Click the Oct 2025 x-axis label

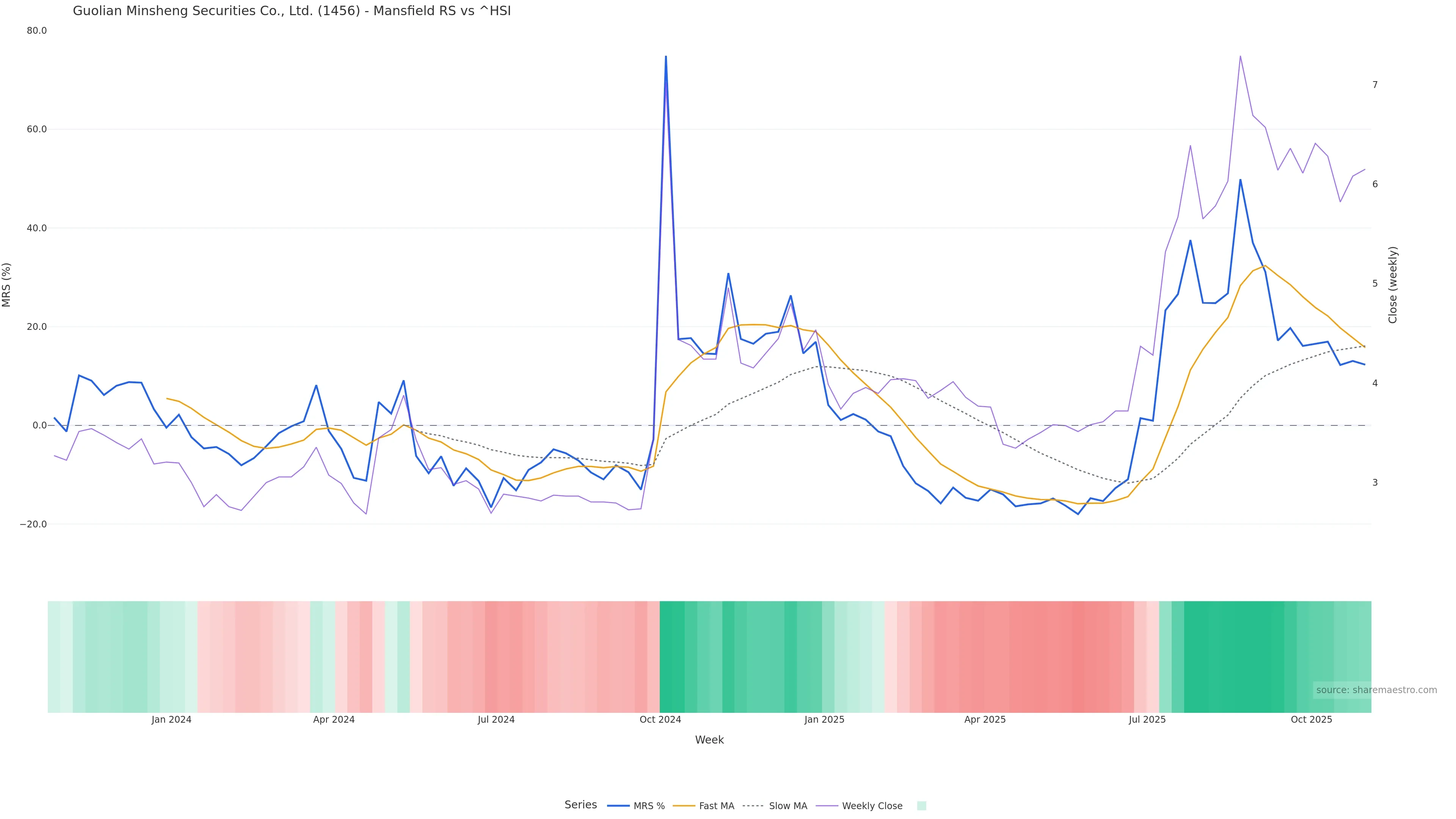[x=1311, y=720]
